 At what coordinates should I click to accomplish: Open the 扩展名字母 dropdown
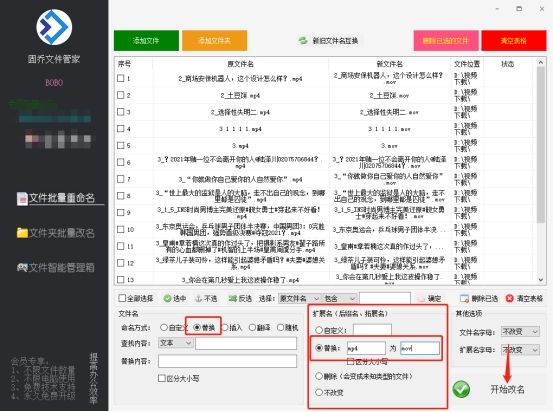(x=520, y=350)
